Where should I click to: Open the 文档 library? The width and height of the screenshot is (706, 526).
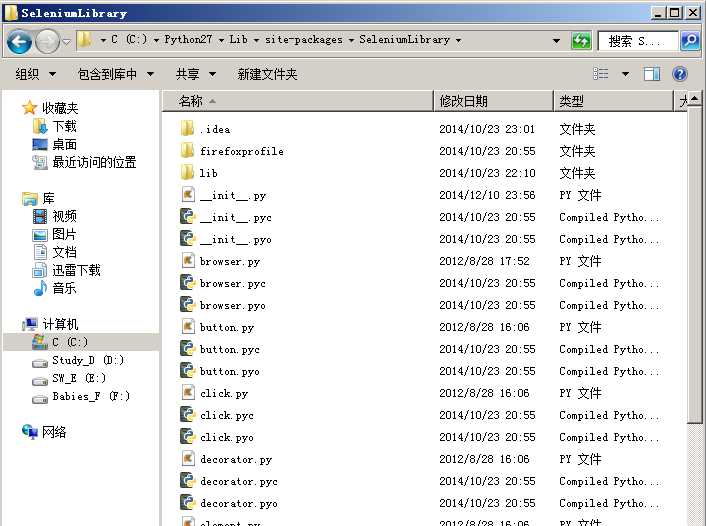(x=54, y=252)
